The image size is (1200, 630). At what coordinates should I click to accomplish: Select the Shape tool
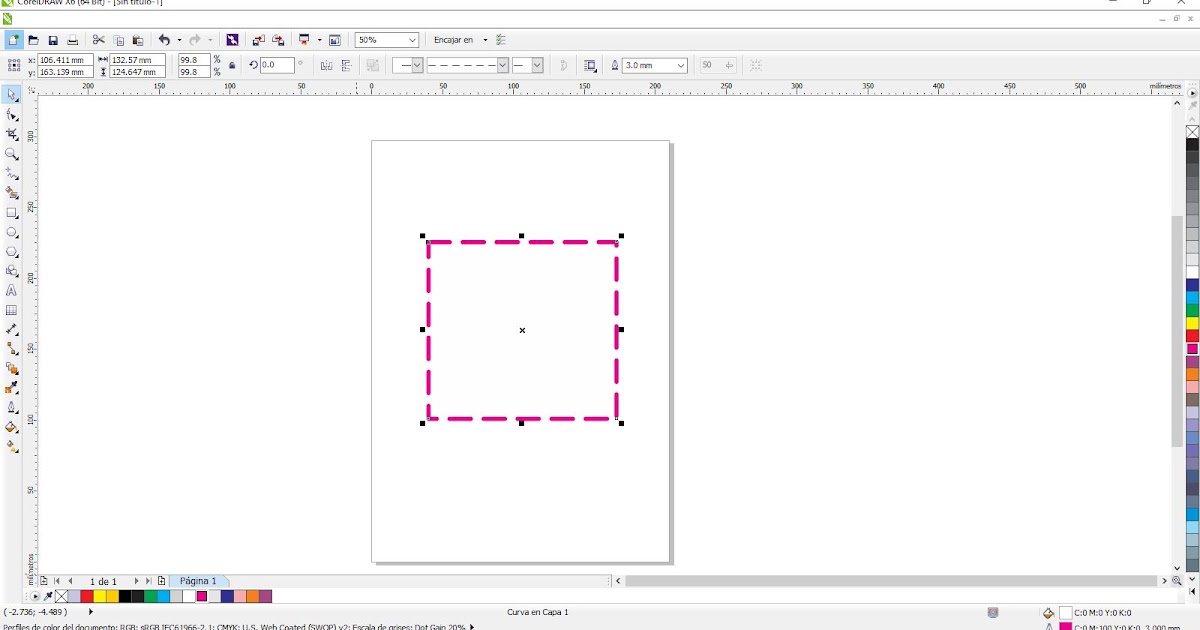click(x=13, y=115)
